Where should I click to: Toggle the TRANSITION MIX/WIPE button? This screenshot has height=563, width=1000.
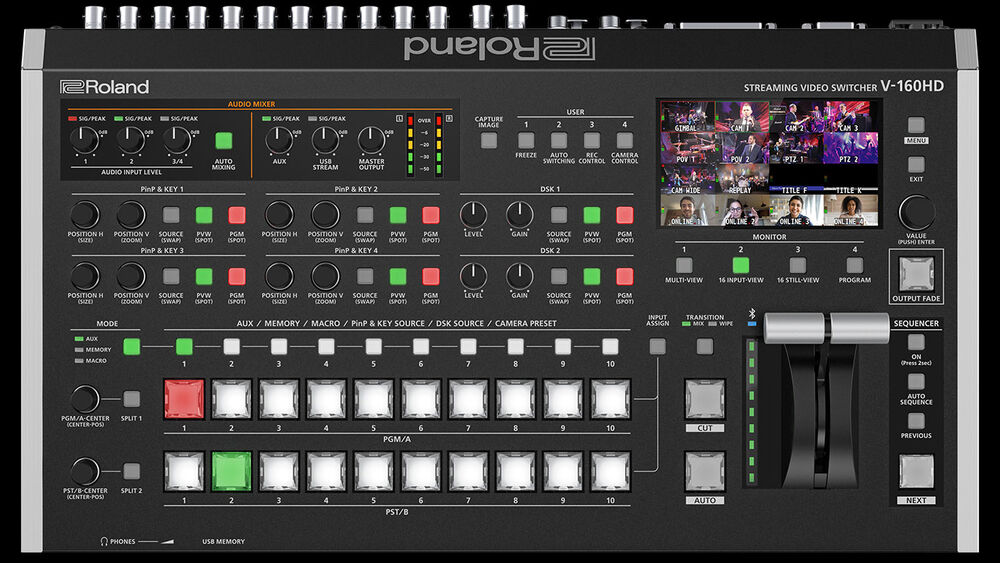(x=705, y=346)
